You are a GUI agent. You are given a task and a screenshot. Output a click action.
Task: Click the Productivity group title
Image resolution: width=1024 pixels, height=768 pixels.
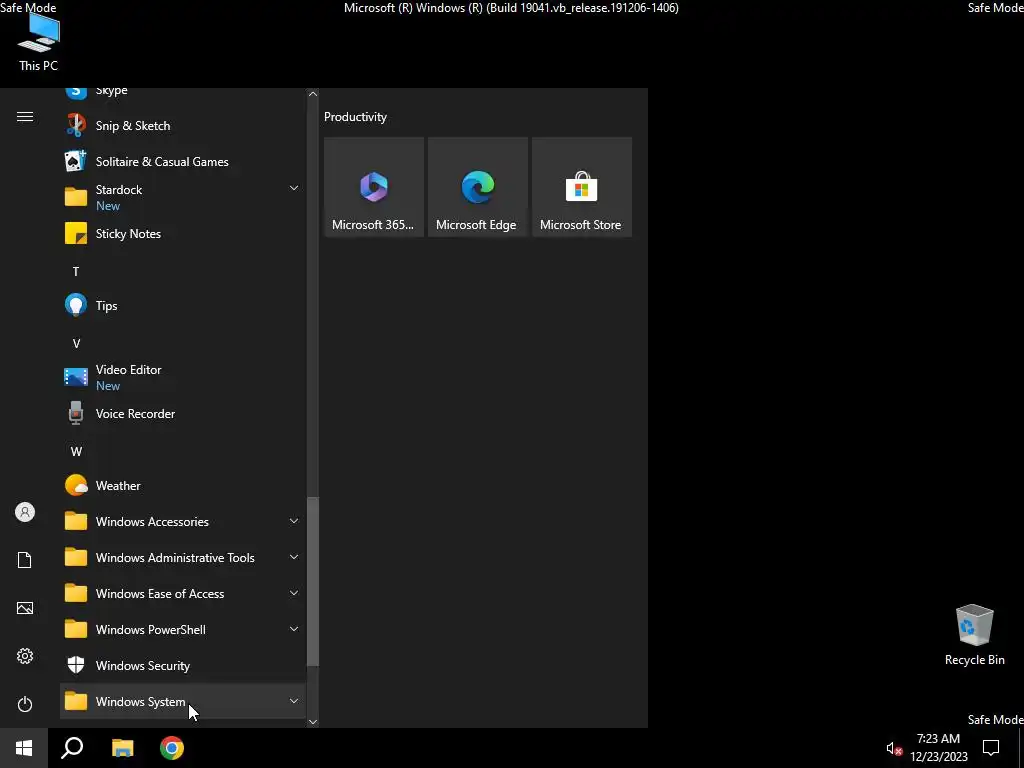pyautogui.click(x=355, y=117)
